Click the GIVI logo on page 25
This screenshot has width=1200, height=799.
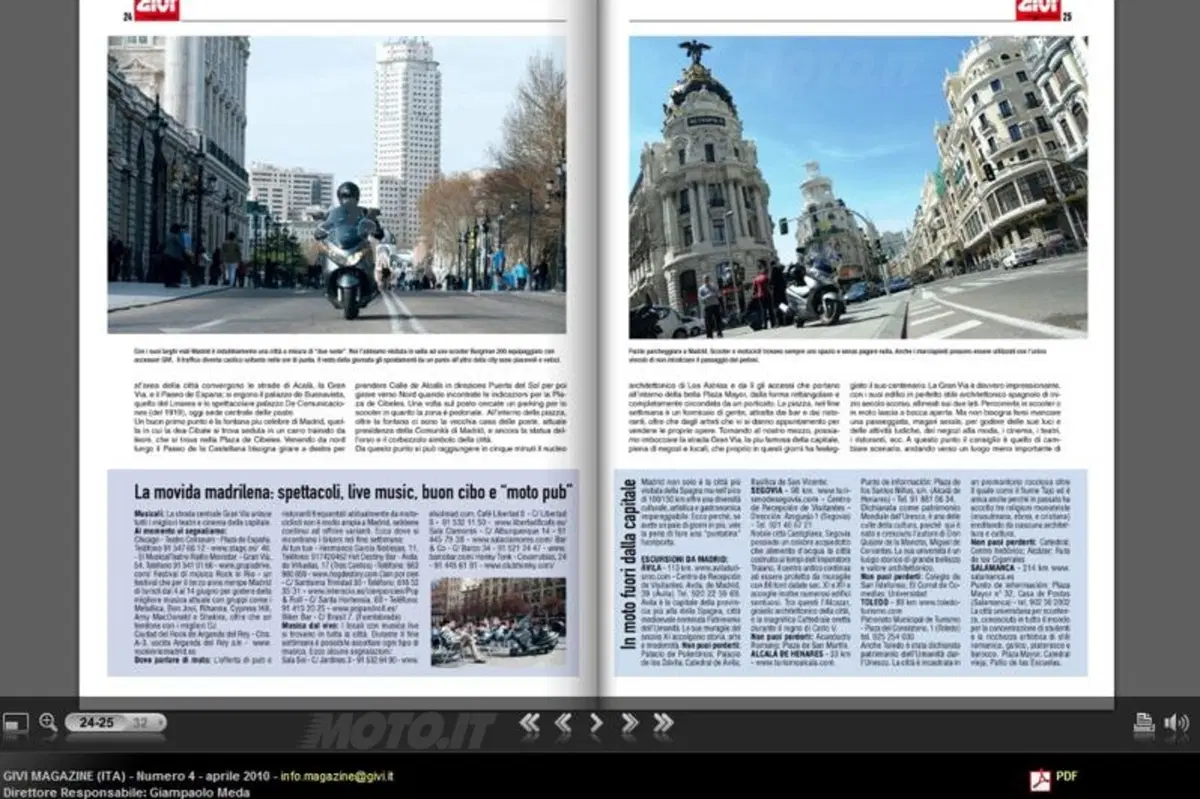[x=1039, y=9]
